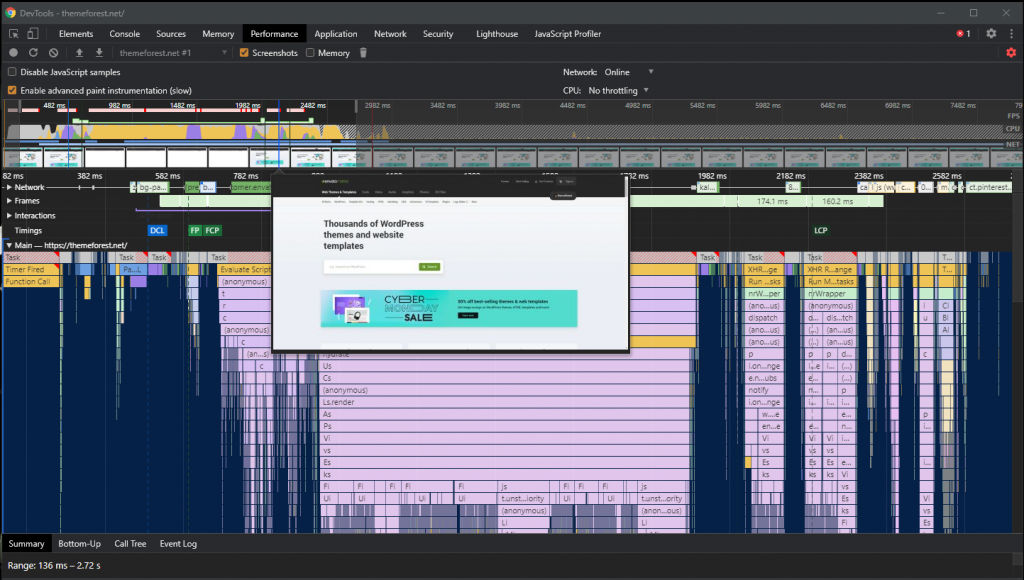Select the dispatch flame chart entry
This screenshot has width=1024, height=580.
pyautogui.click(x=764, y=318)
